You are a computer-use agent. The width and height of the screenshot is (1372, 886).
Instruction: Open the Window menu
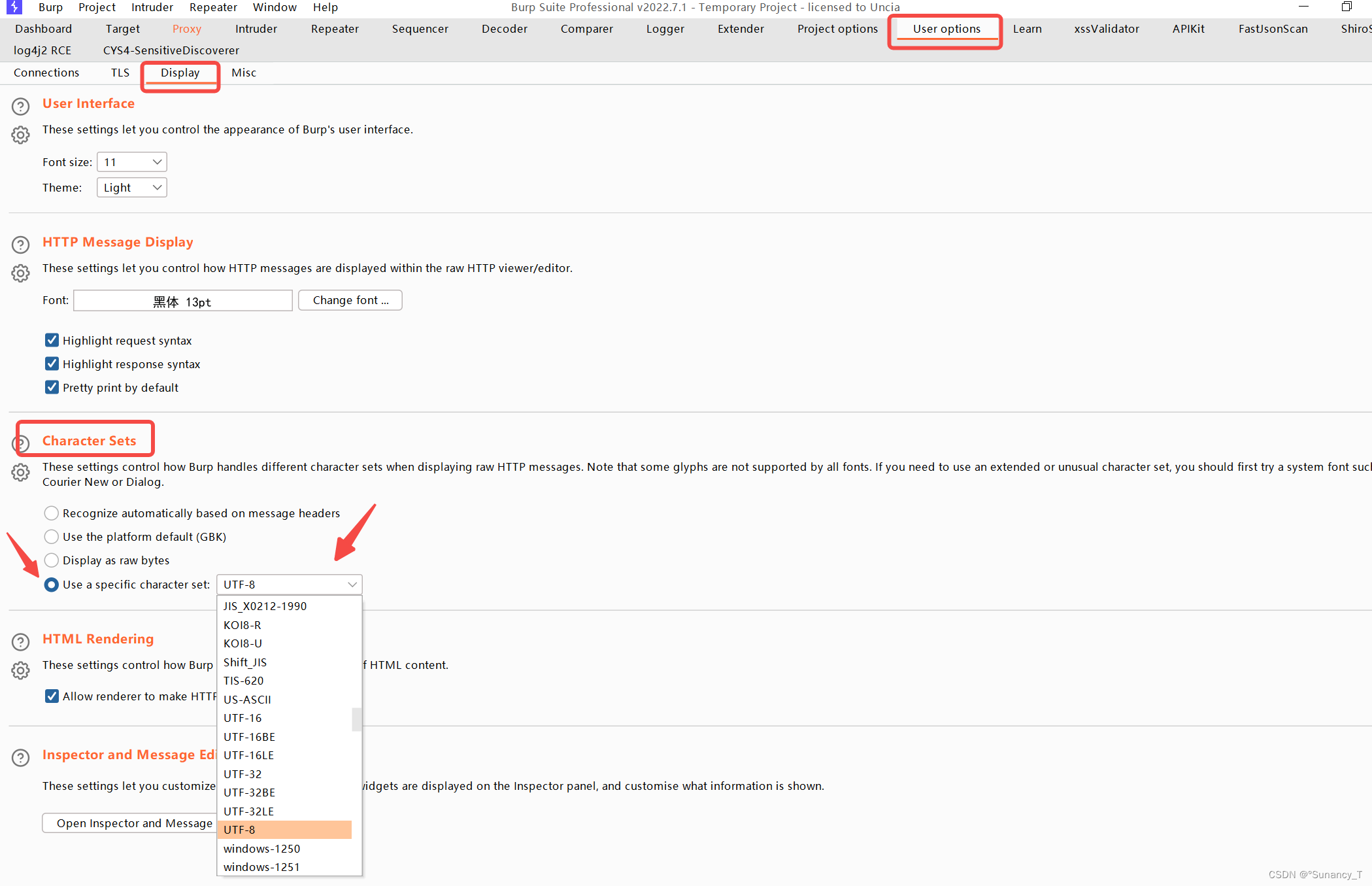pos(275,7)
